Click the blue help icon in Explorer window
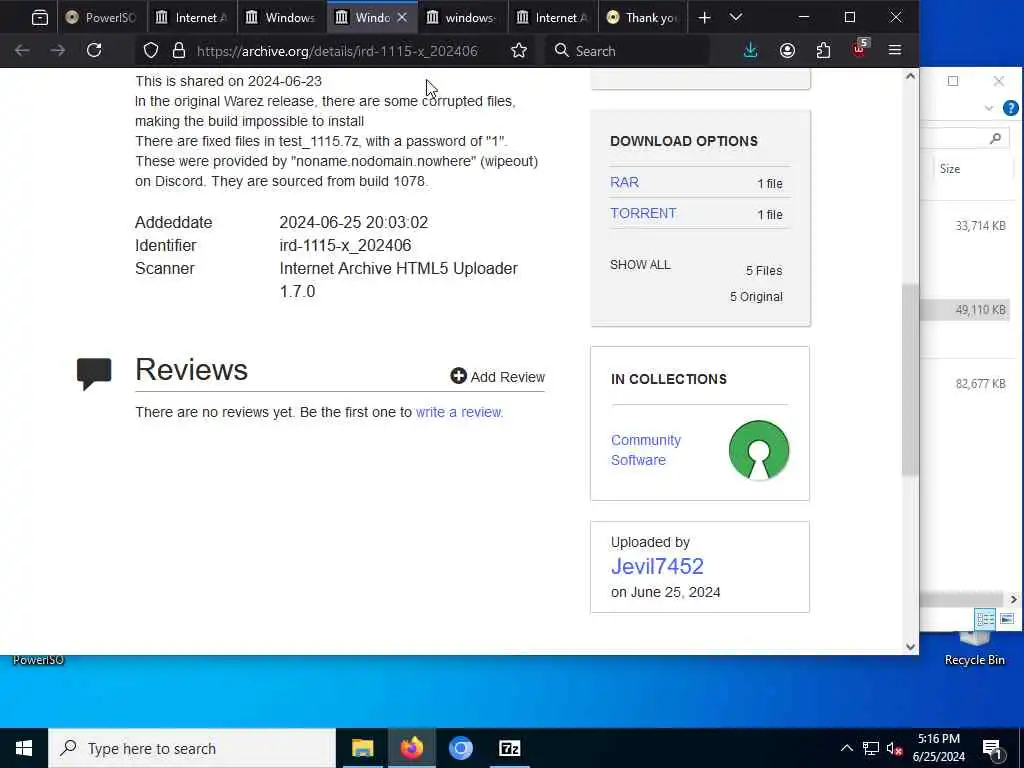 coord(1011,108)
